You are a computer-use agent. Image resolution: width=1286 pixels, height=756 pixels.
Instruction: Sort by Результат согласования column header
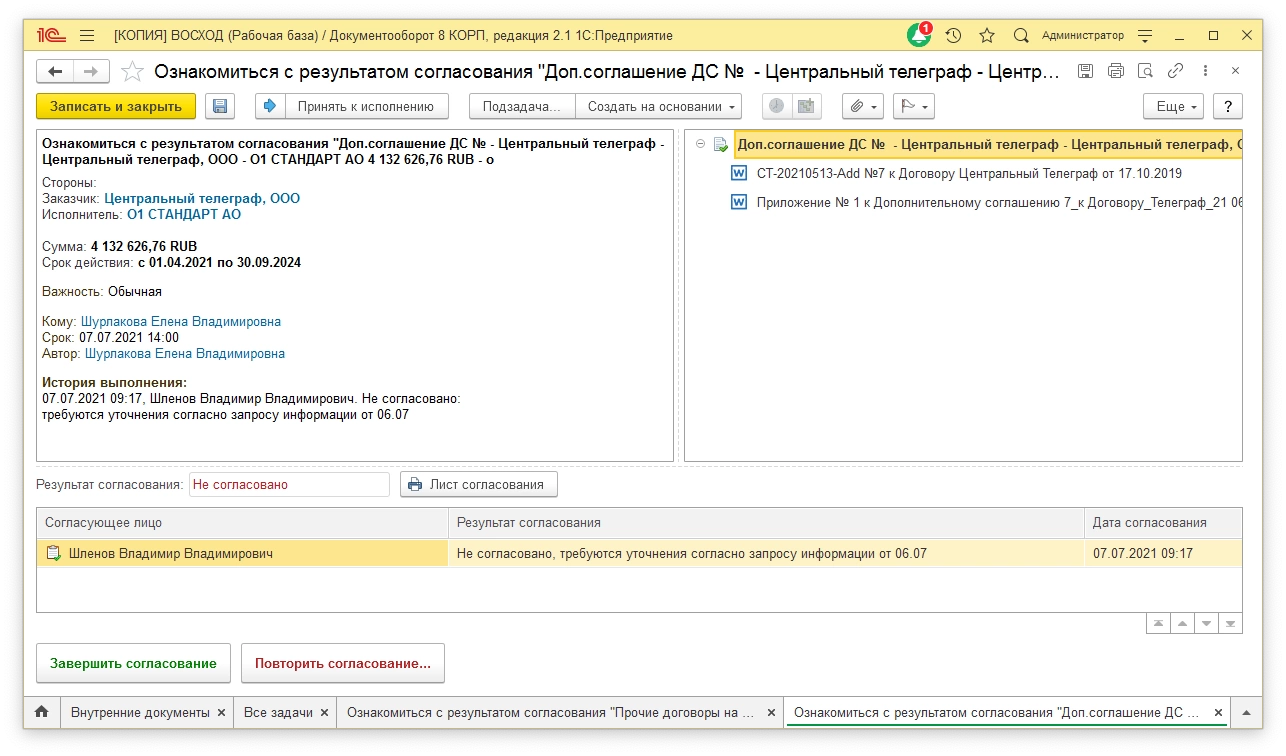pyautogui.click(x=766, y=523)
